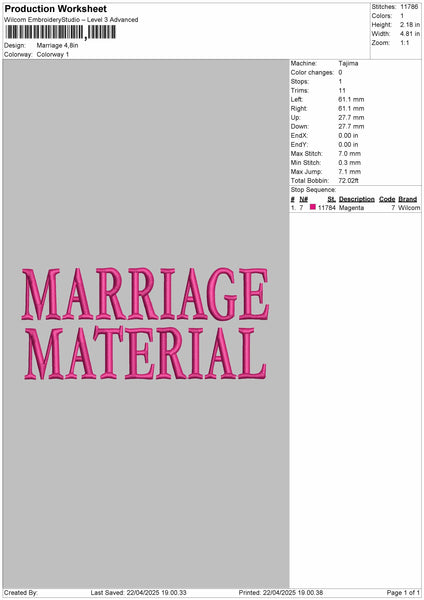Click the Code column header
This screenshot has width=424, height=600.
click(387, 199)
